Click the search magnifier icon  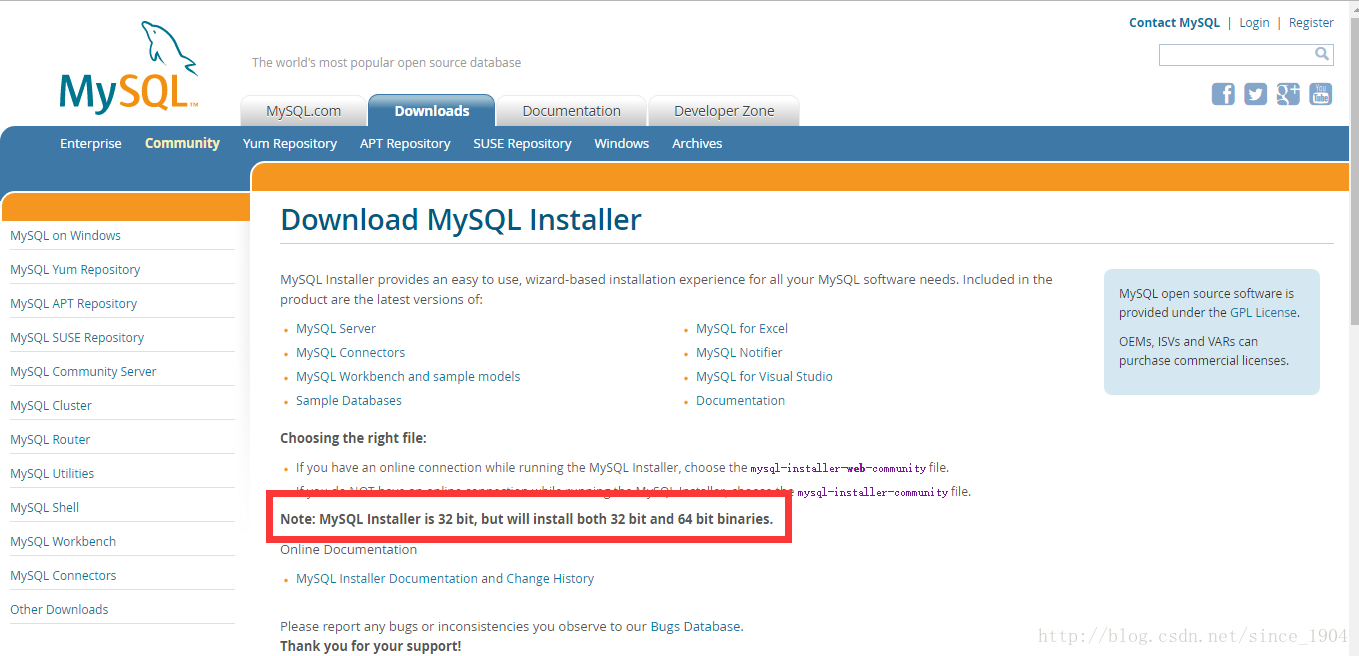[x=1322, y=54]
